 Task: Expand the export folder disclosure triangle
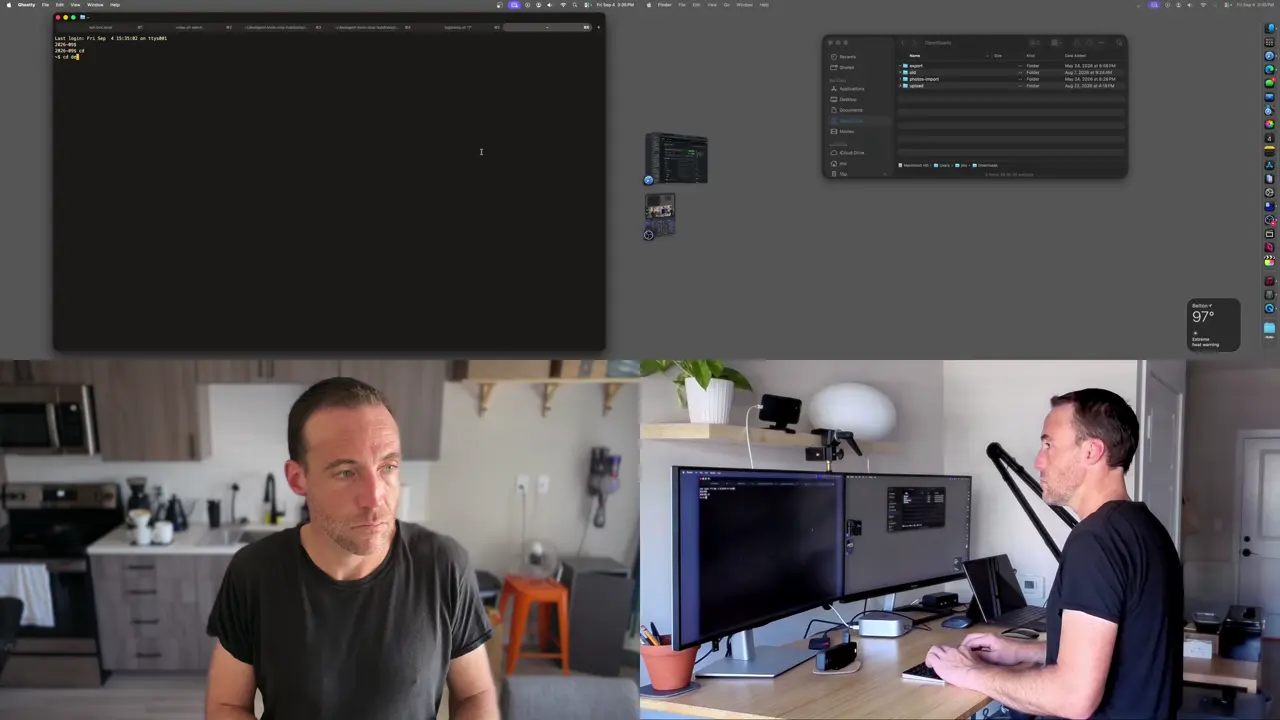900,66
